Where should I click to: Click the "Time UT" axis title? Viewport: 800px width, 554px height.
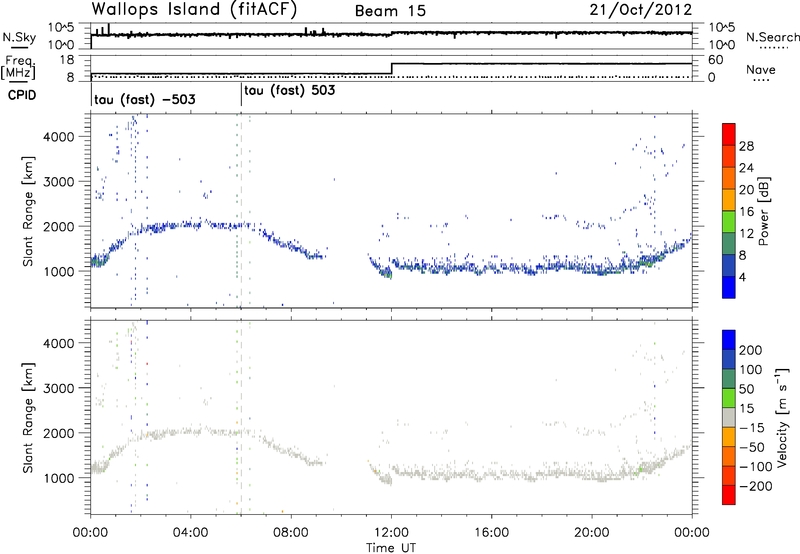tap(391, 548)
